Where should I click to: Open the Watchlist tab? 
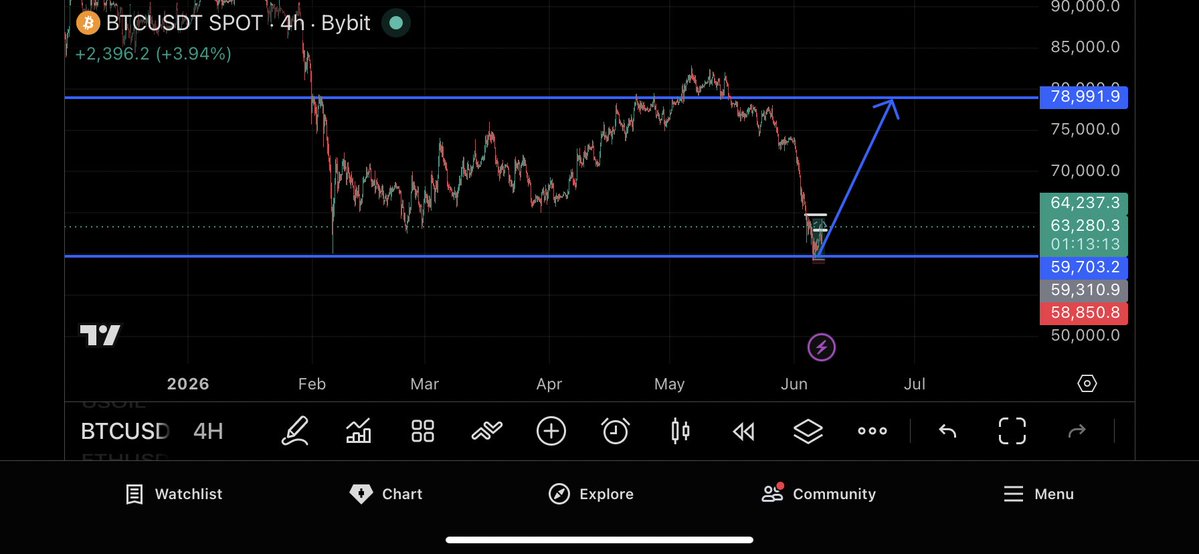pyautogui.click(x=174, y=494)
